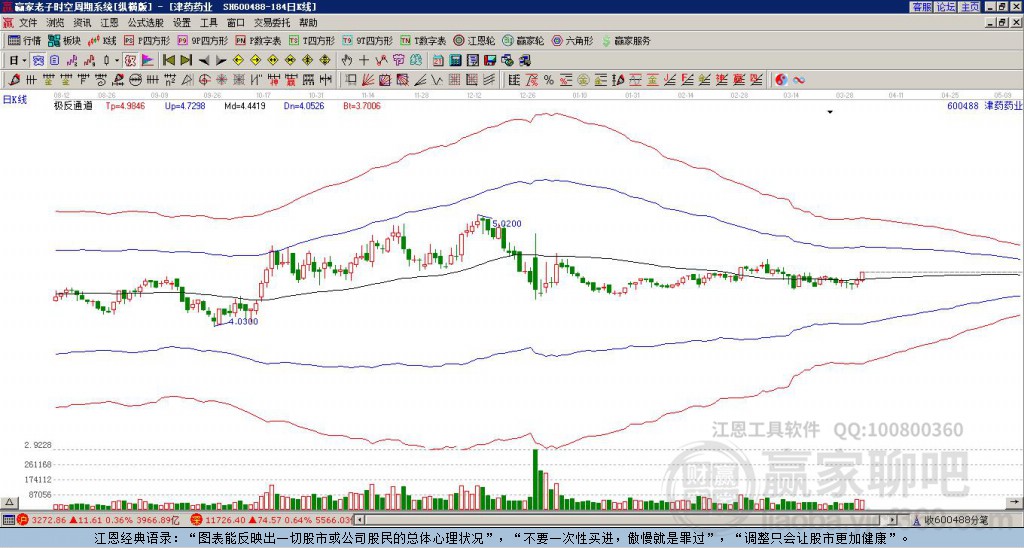Open the 行情 quotes view
Screen dimensions: 1024x548
point(24,40)
